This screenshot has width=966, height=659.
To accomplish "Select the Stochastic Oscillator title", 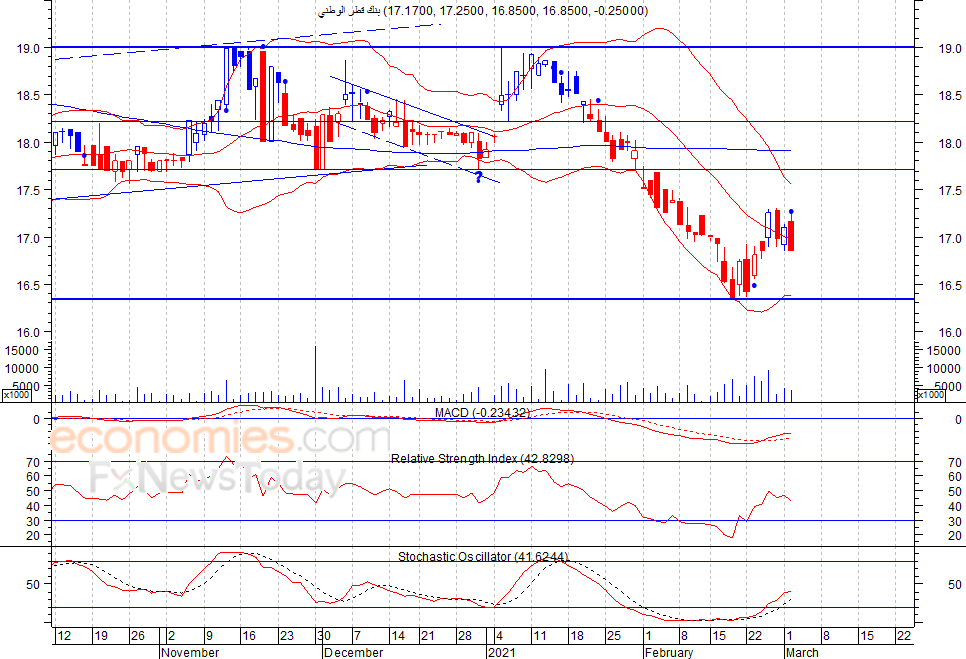I will click(x=483, y=556).
